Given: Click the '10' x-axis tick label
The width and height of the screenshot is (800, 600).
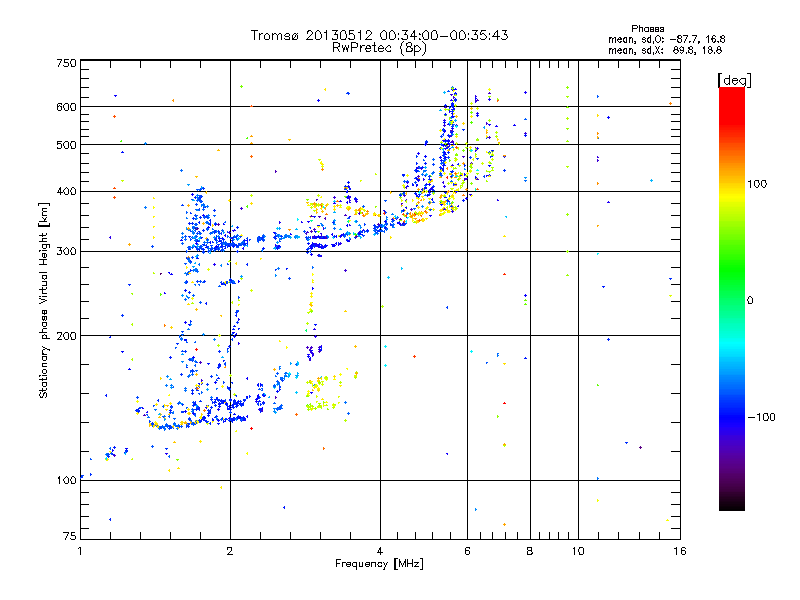Looking at the screenshot, I should click(578, 551).
